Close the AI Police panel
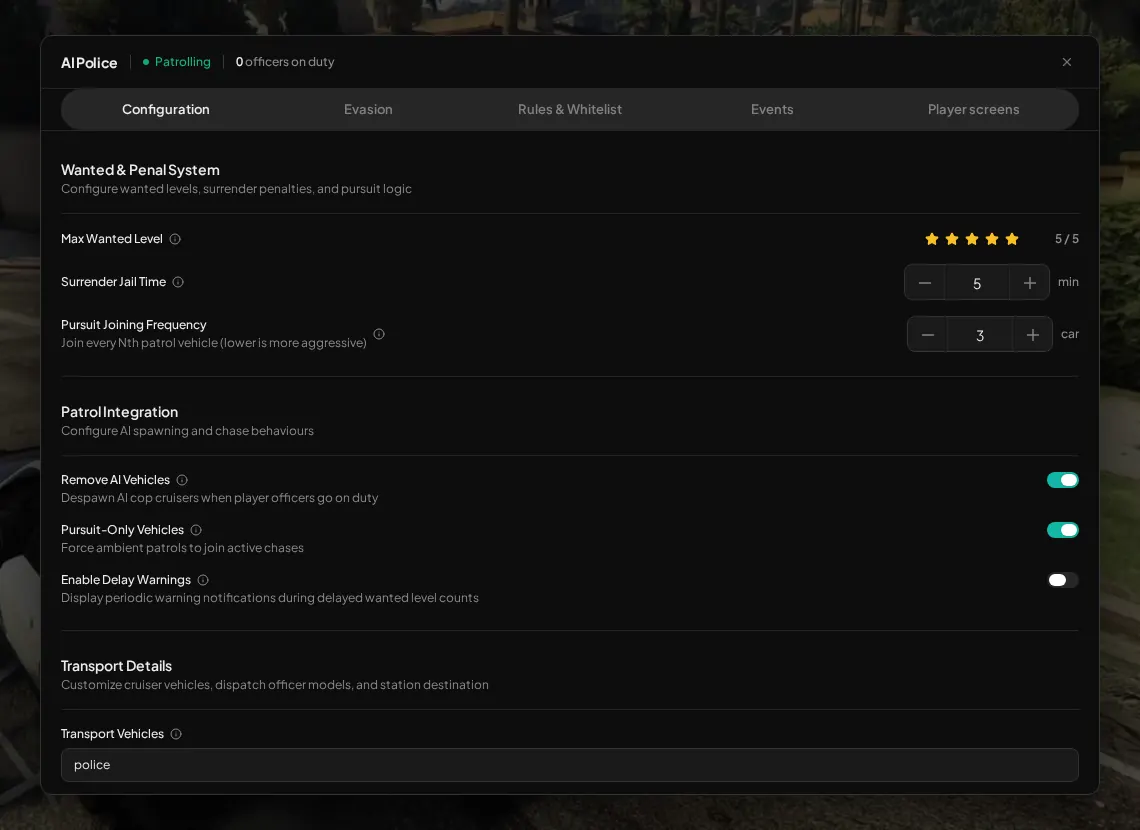This screenshot has height=830, width=1140. pos(1067,63)
